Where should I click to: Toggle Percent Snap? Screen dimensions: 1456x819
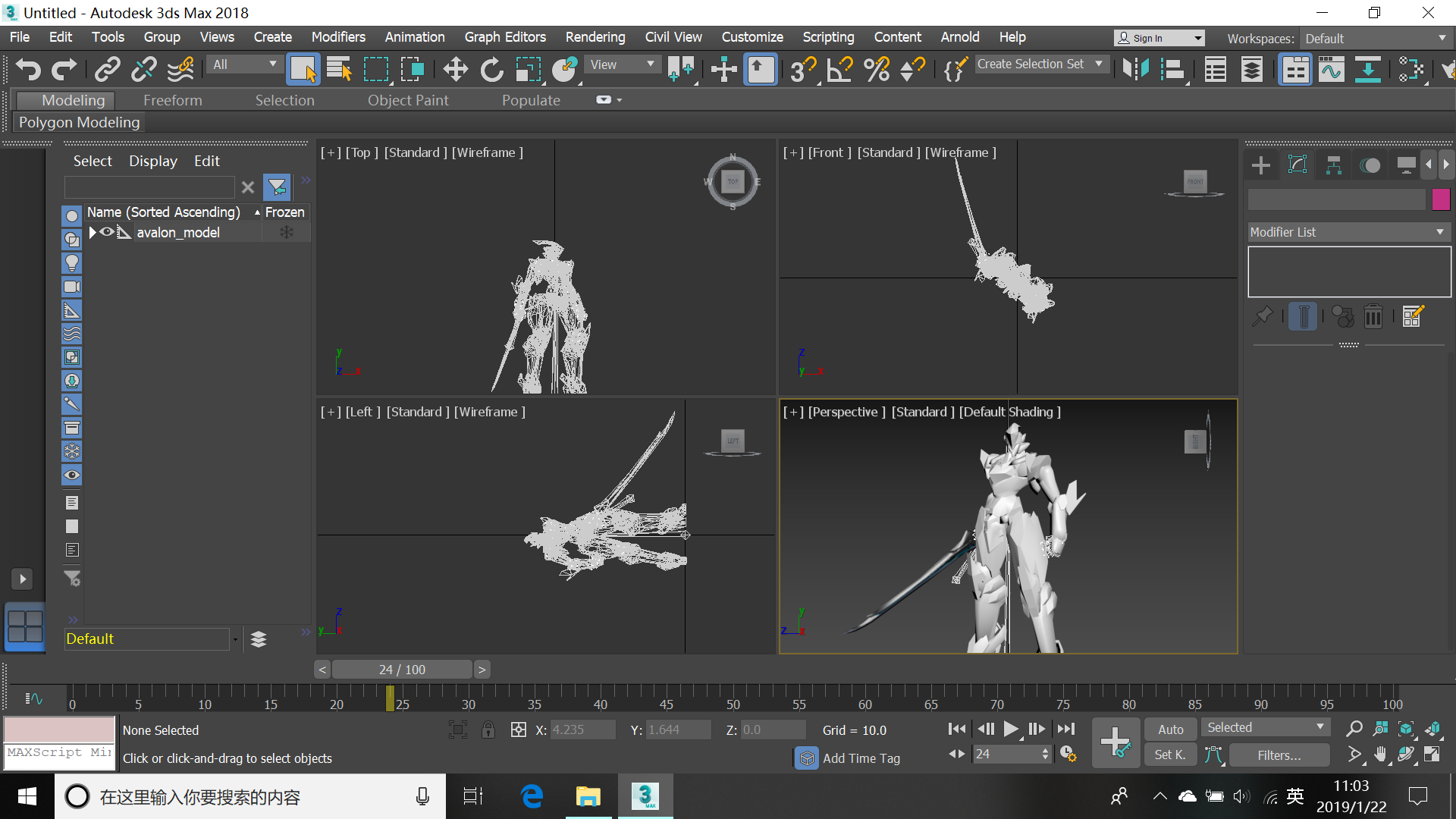coord(877,69)
